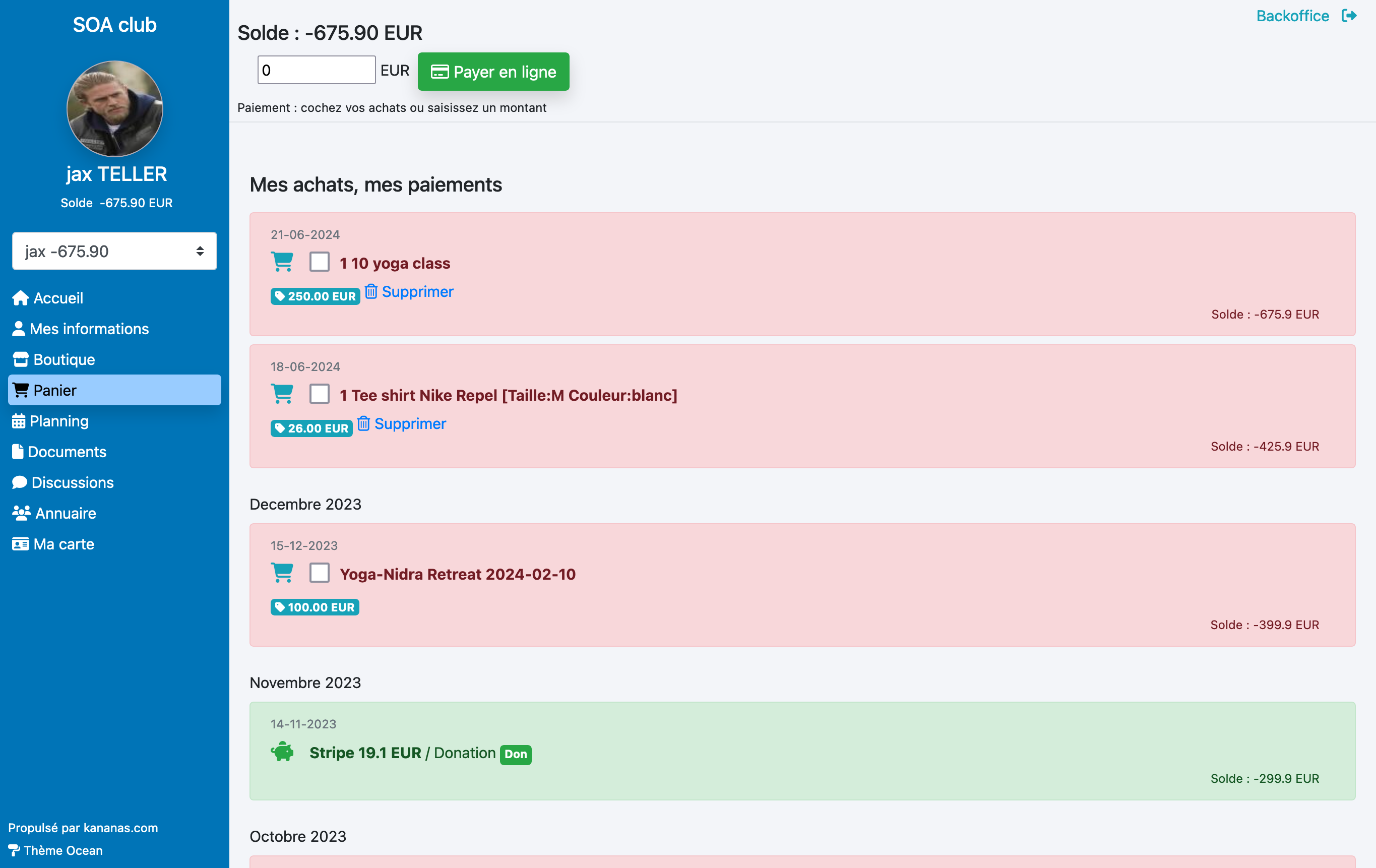Check the Yoga-Nidra Retreat checkbox
The image size is (1376, 868).
point(320,573)
